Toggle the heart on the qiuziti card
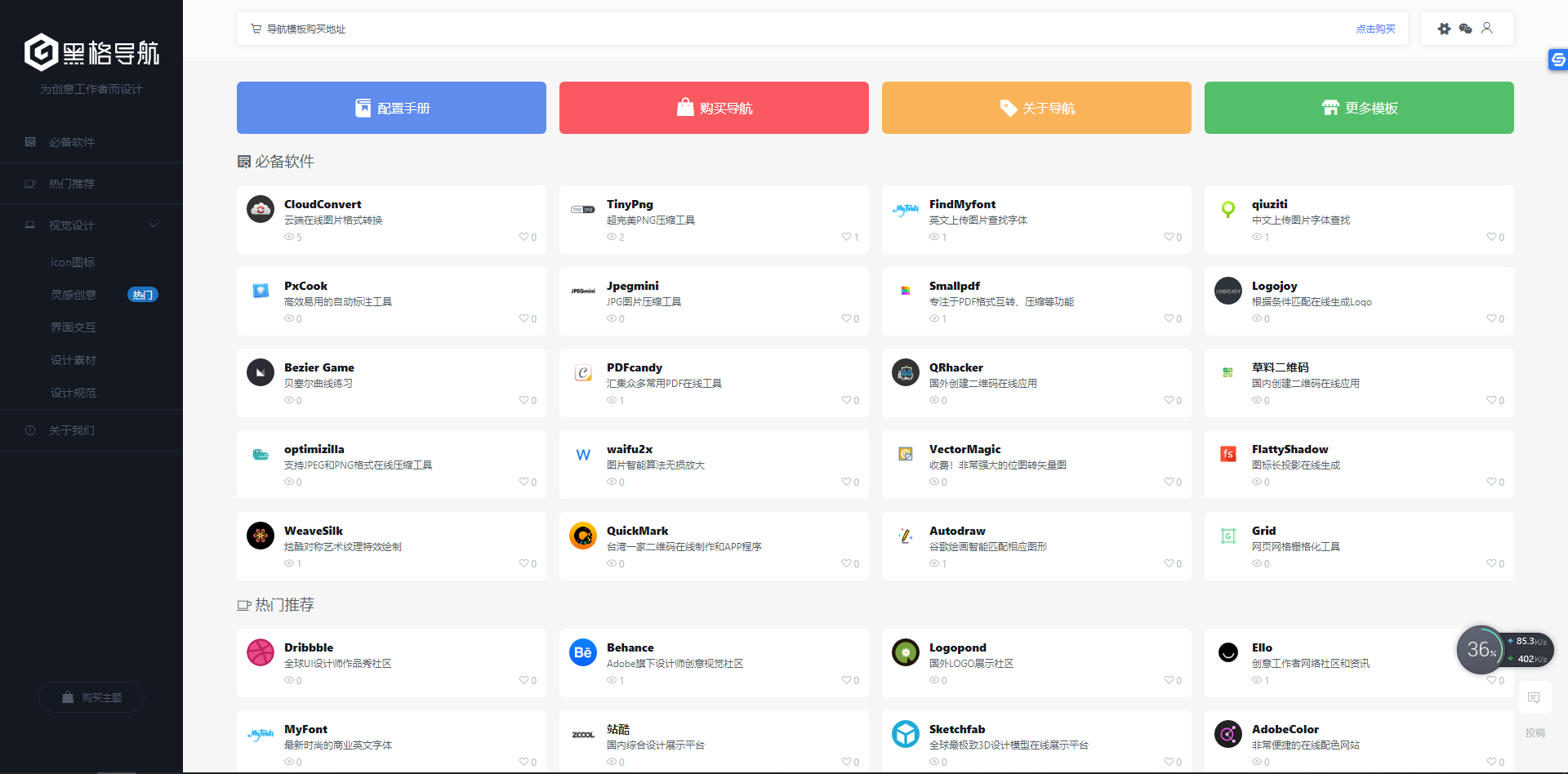 coord(1491,237)
